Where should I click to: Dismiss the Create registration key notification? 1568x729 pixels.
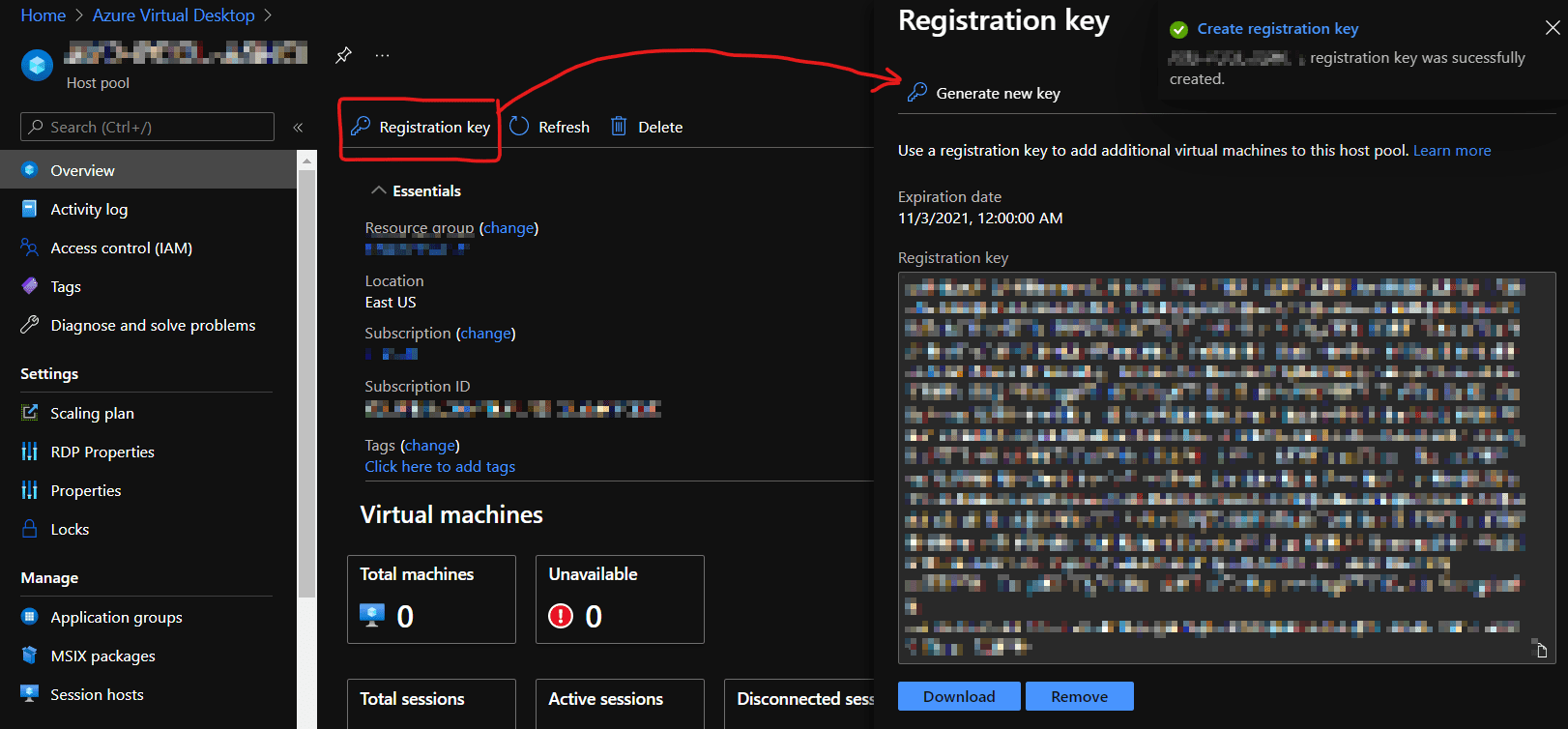coord(1553,28)
